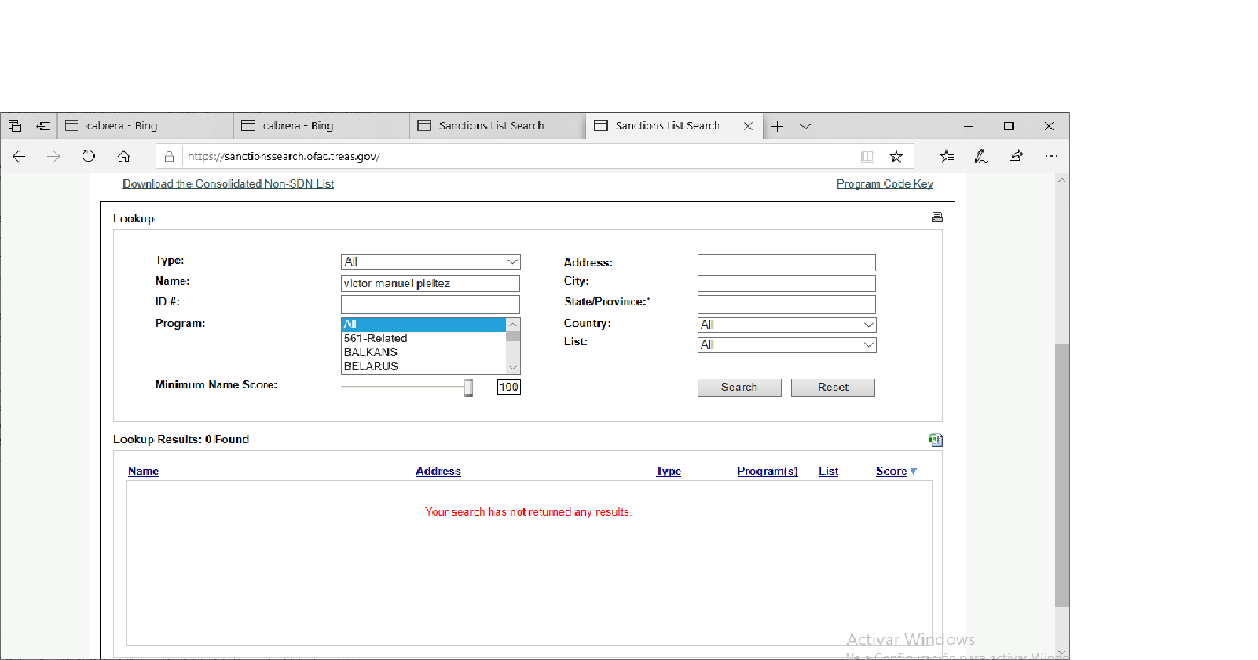Image resolution: width=1258 pixels, height=660 pixels.
Task: Go back using the browser back arrow
Action: click(x=19, y=156)
